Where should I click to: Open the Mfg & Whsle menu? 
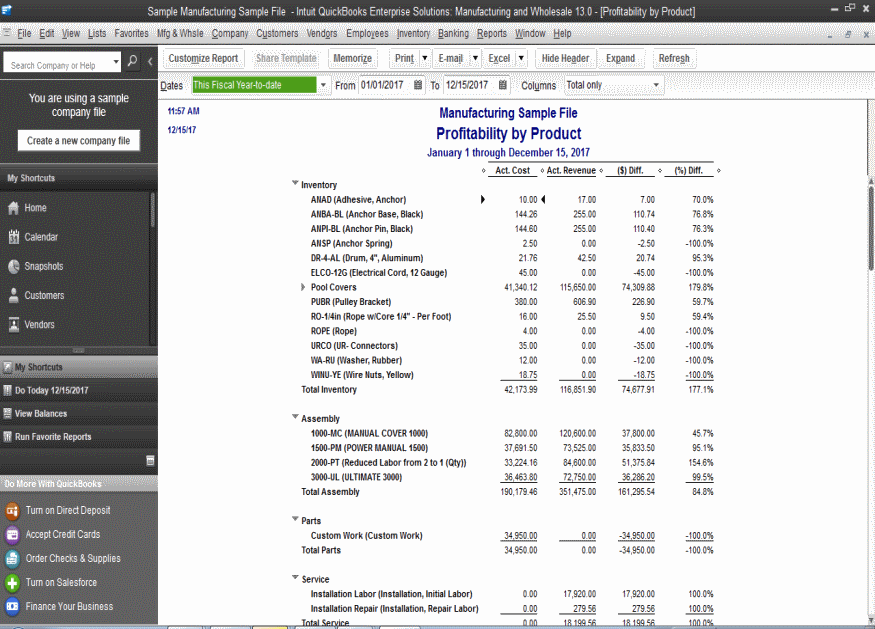click(x=180, y=33)
